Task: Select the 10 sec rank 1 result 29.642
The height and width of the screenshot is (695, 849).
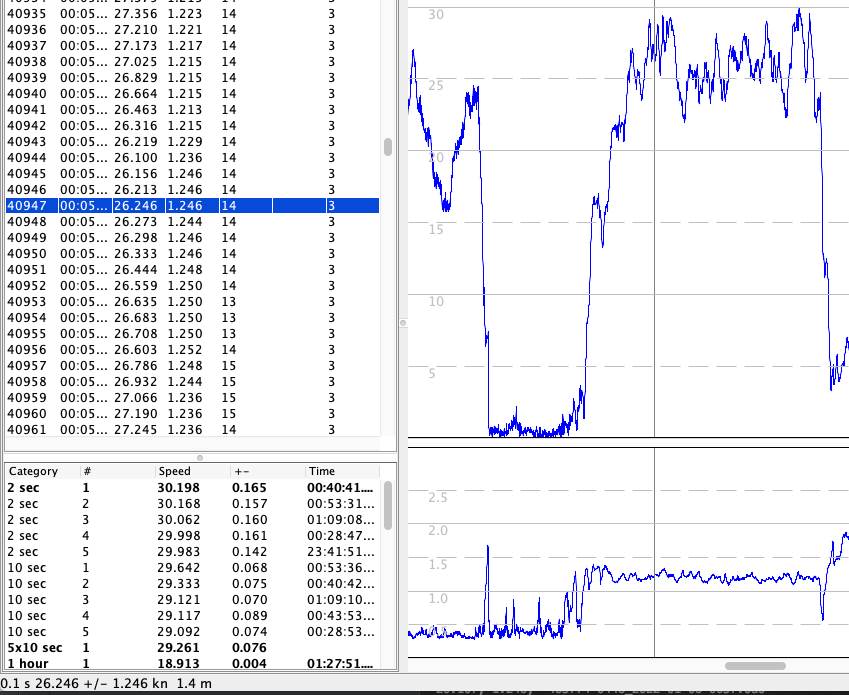Action: pos(190,568)
